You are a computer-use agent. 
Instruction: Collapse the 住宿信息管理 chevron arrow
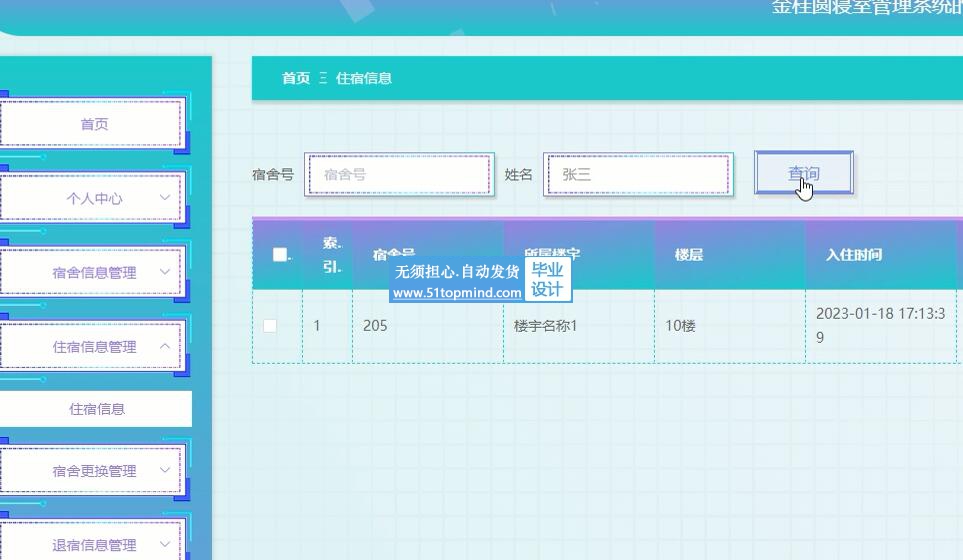(165, 346)
